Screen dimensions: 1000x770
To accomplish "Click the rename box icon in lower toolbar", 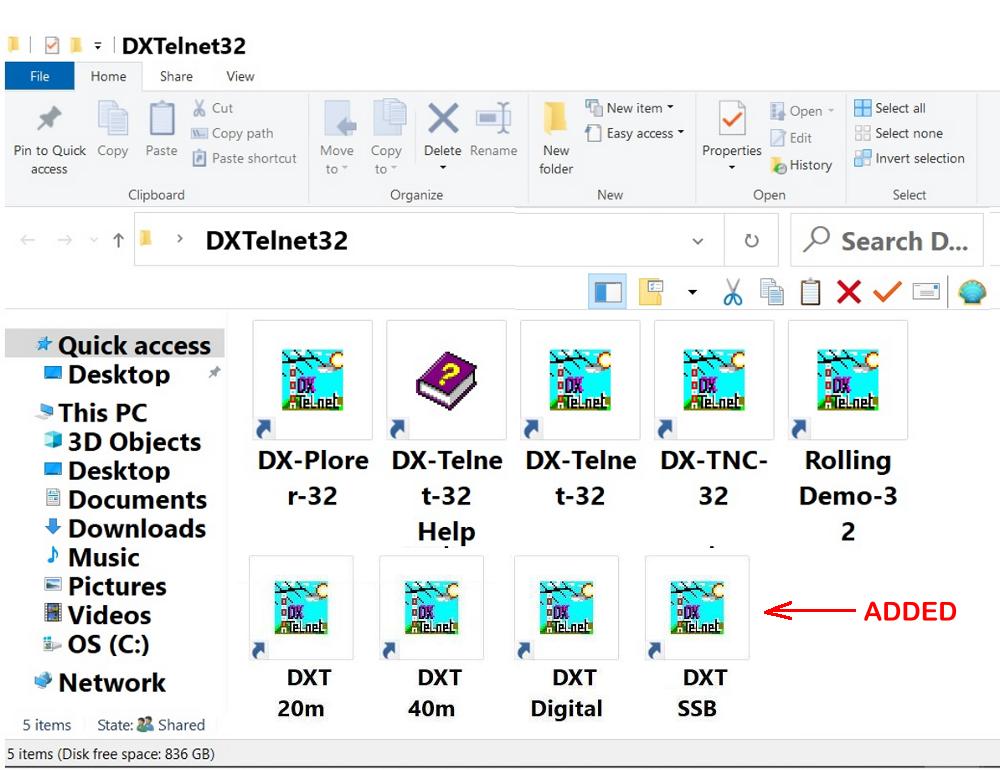I will tap(926, 292).
